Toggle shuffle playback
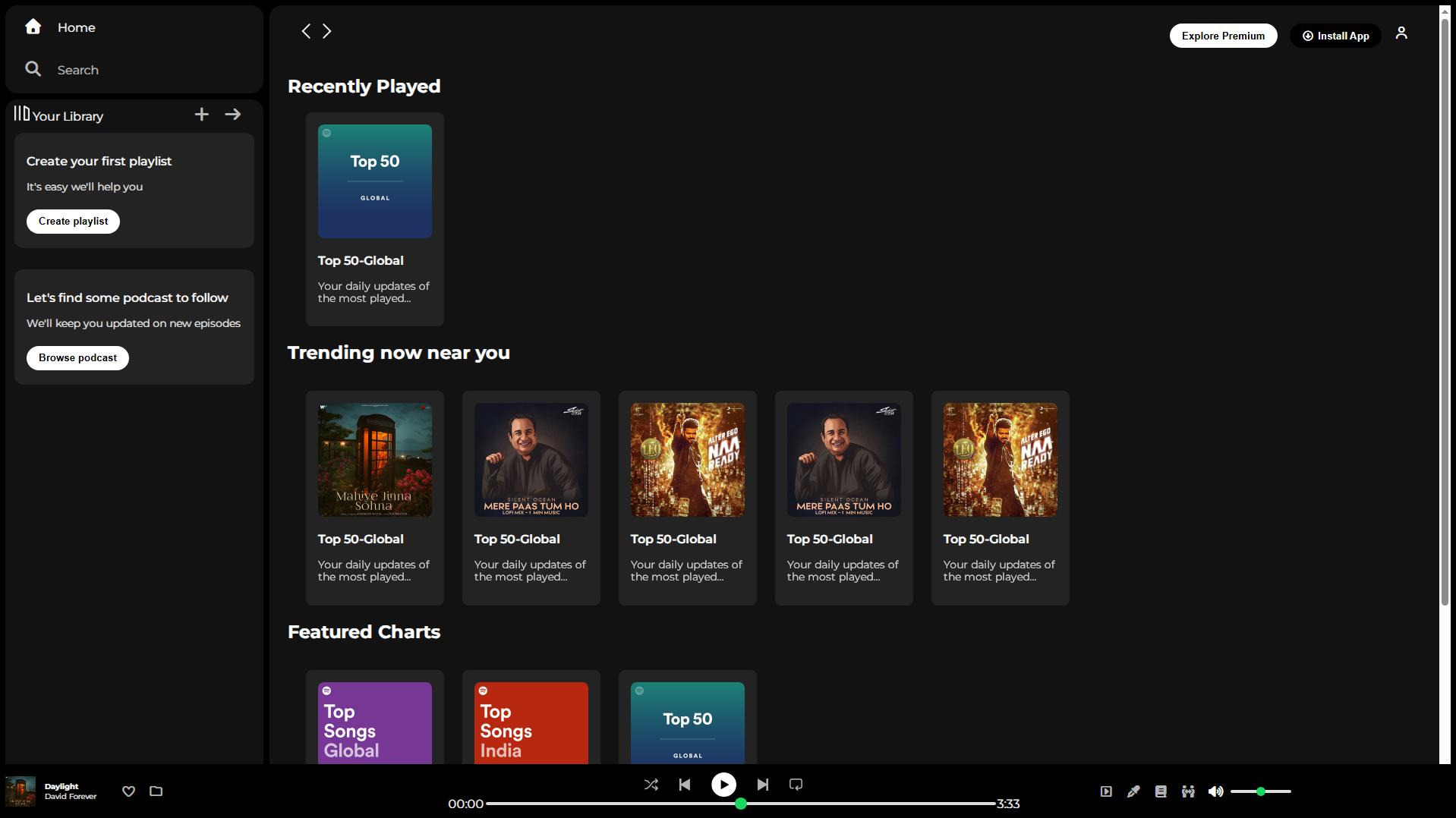The image size is (1456, 818). point(651,785)
